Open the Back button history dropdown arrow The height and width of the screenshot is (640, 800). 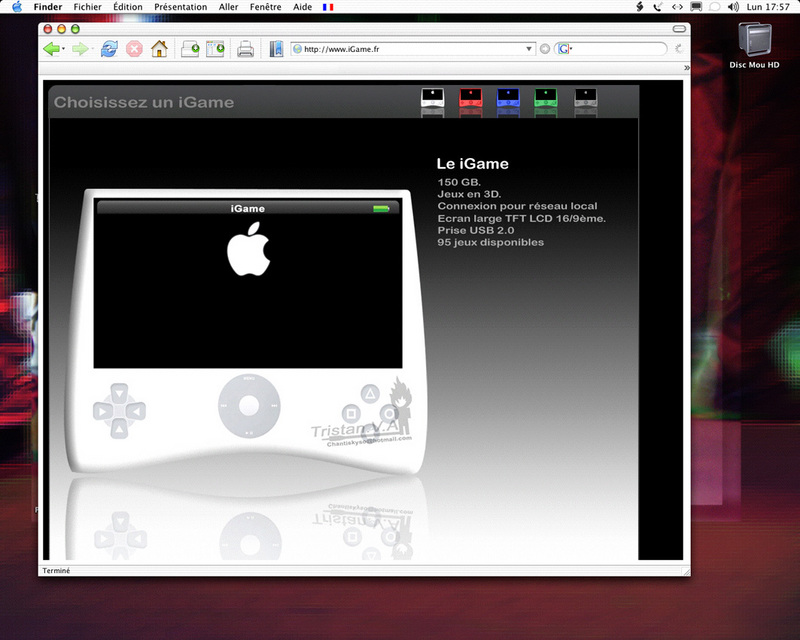[x=63, y=49]
